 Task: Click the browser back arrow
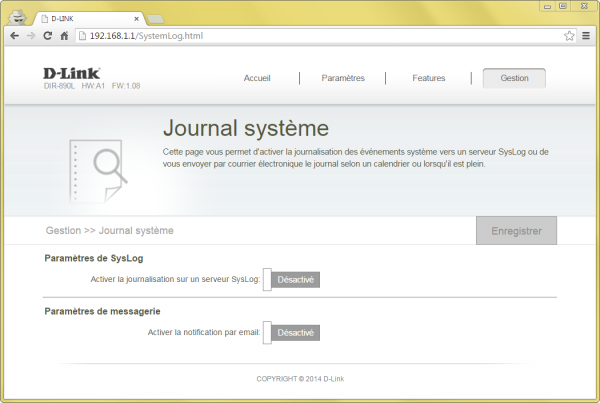[x=14, y=35]
